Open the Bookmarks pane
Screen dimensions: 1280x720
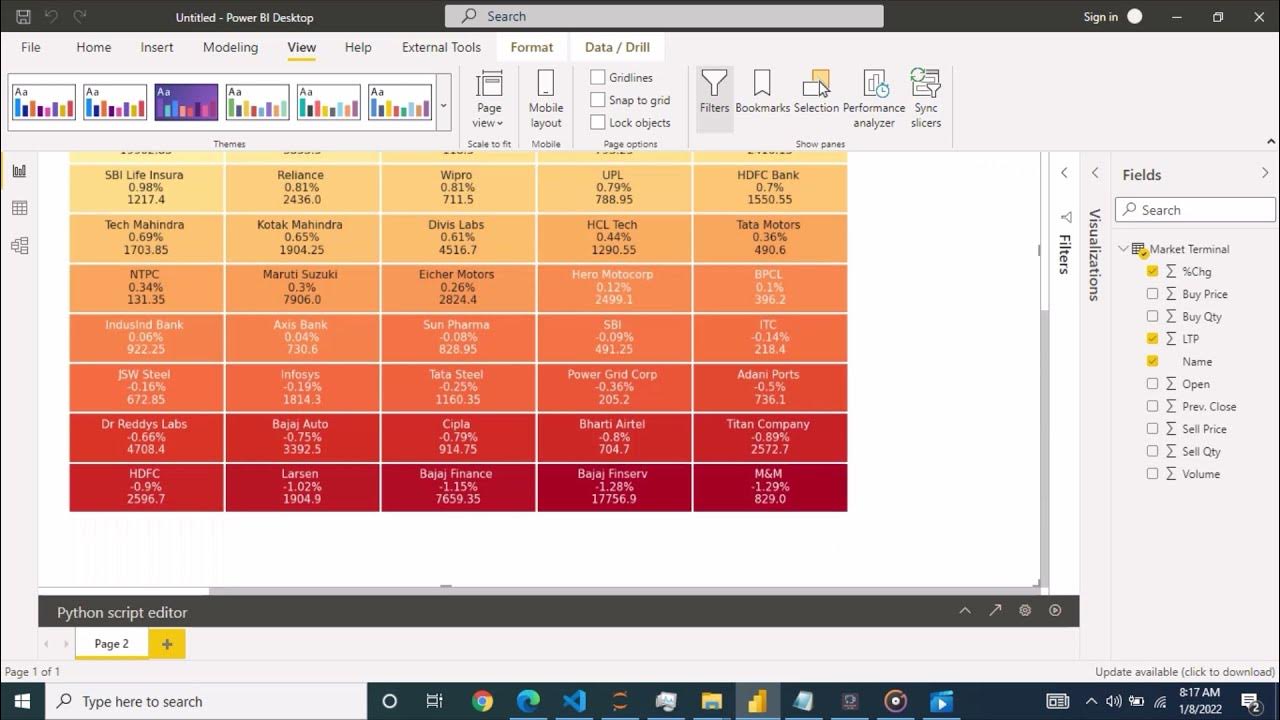(x=762, y=92)
